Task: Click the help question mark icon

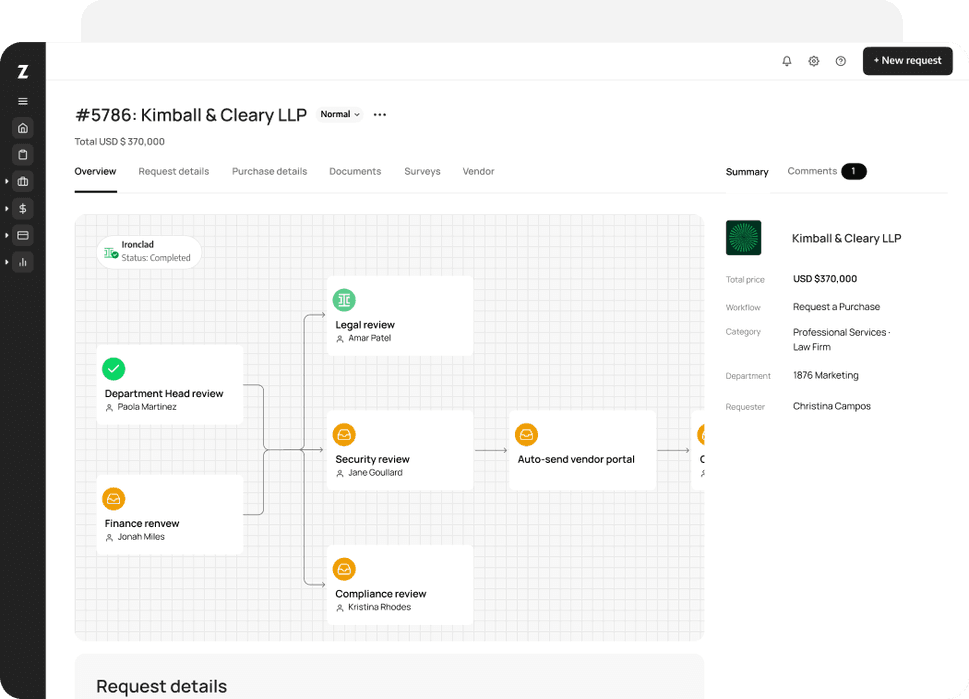Action: coord(840,61)
